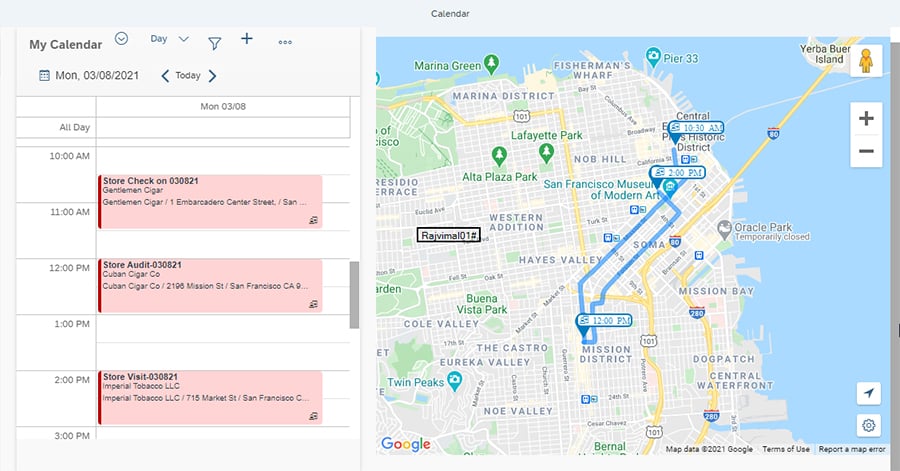This screenshot has height=471, width=900.
Task: Click the Google logo on map
Action: 406,444
